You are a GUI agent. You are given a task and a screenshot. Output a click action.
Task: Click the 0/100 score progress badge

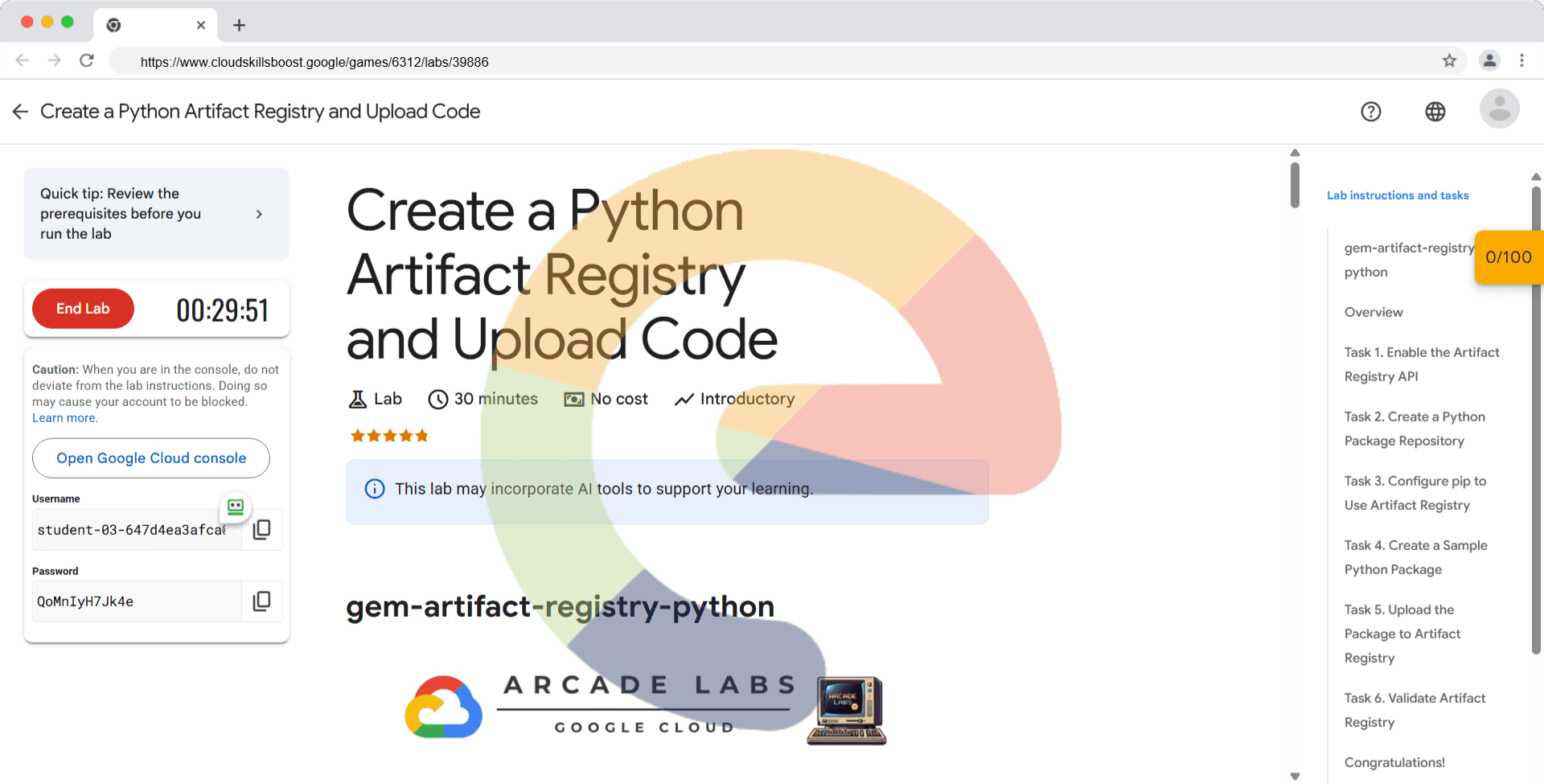[x=1508, y=257]
